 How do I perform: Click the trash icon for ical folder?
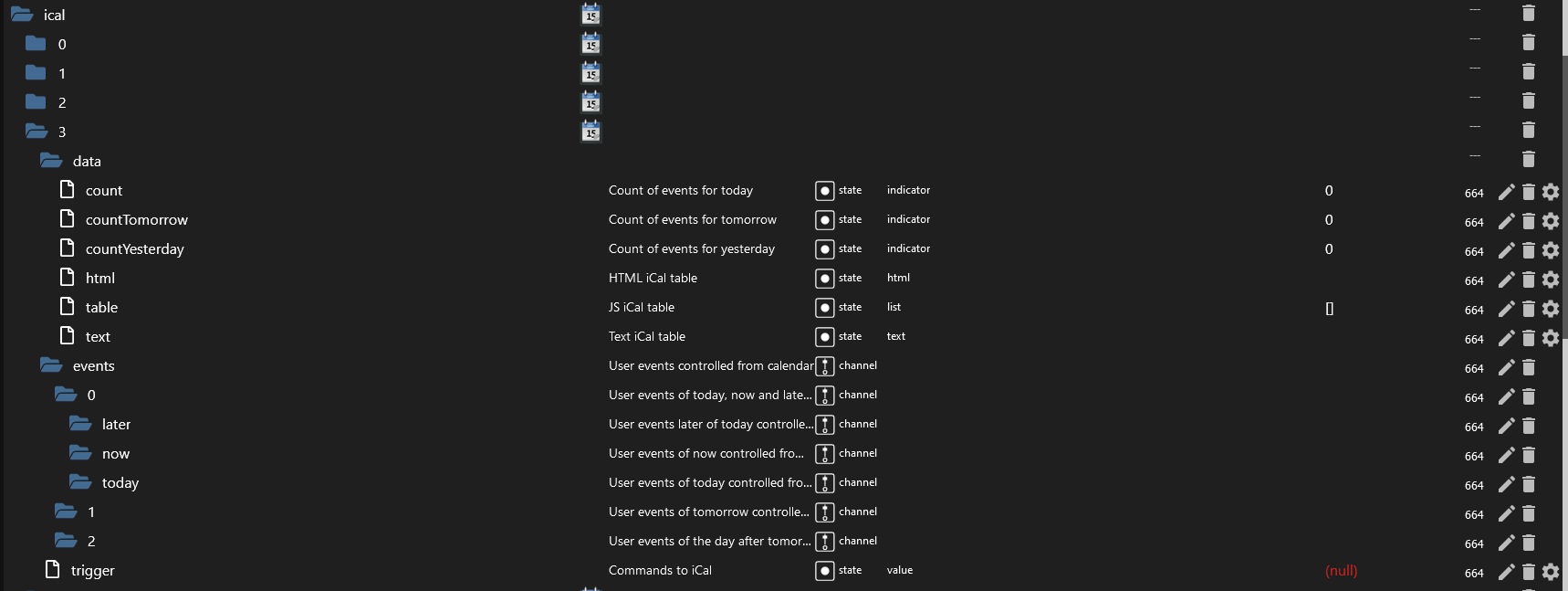tap(1529, 13)
